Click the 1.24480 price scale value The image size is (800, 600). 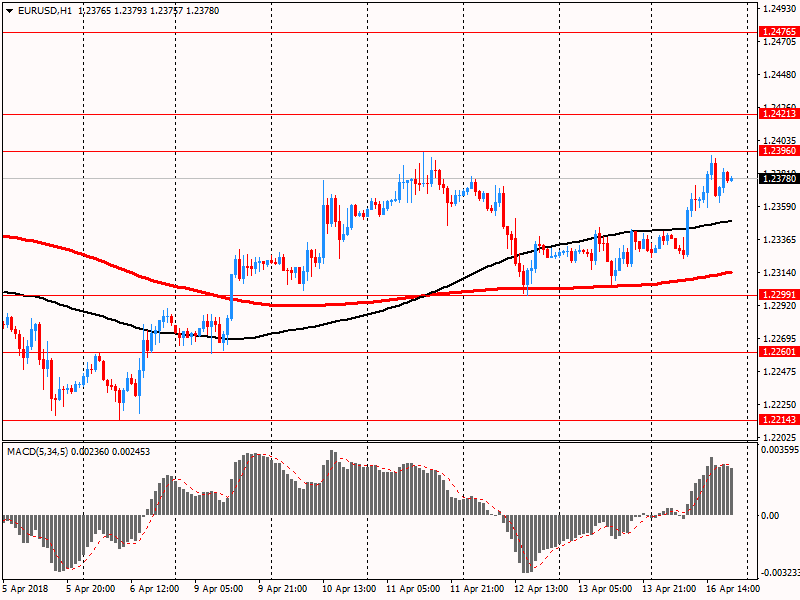(779, 75)
